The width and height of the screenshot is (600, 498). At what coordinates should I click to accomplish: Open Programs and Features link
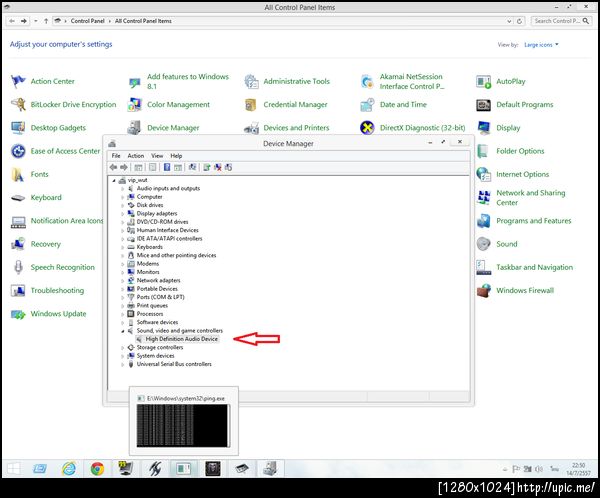tap(533, 221)
